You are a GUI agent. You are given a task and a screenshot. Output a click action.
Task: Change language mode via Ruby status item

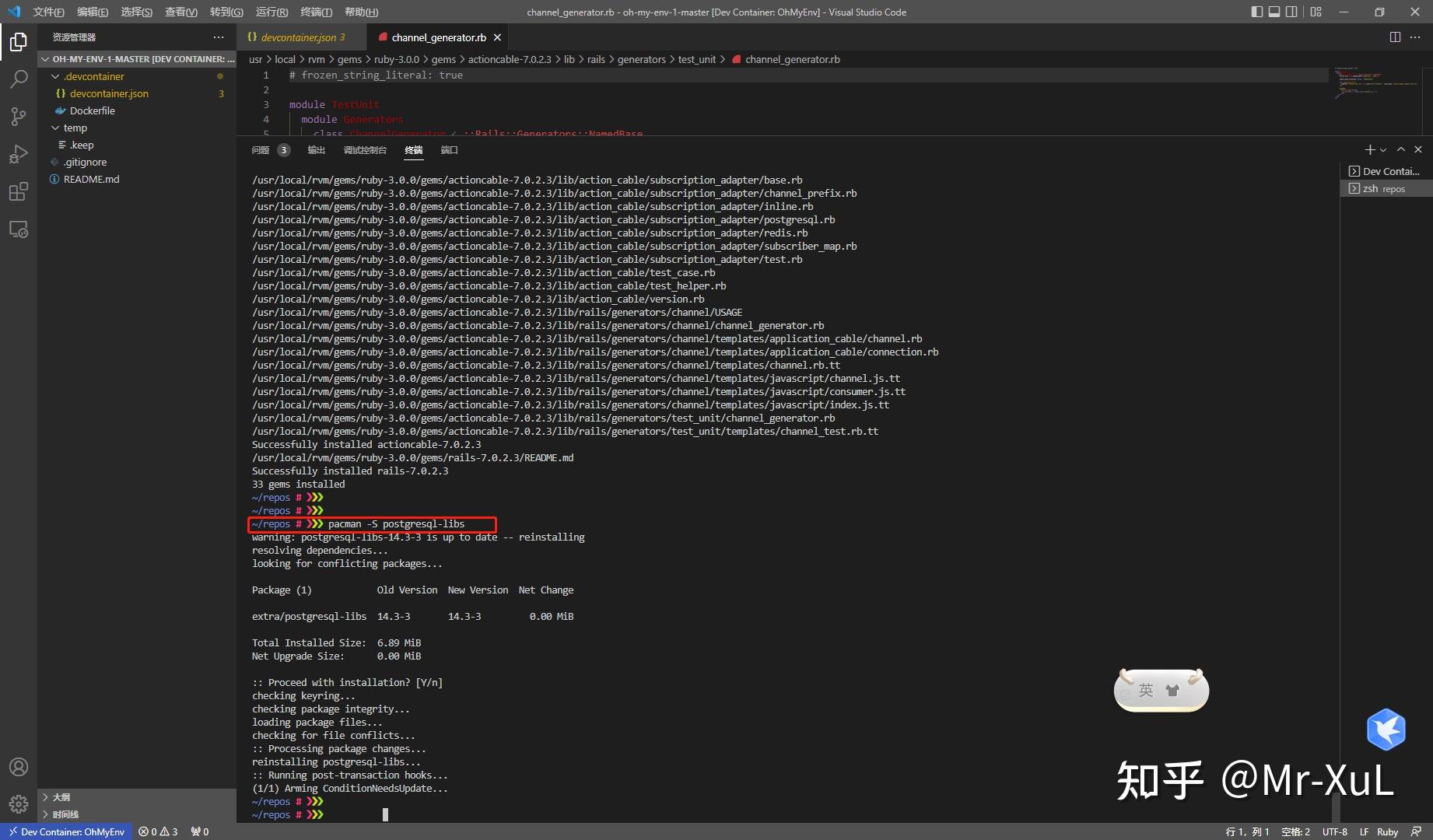click(1387, 831)
